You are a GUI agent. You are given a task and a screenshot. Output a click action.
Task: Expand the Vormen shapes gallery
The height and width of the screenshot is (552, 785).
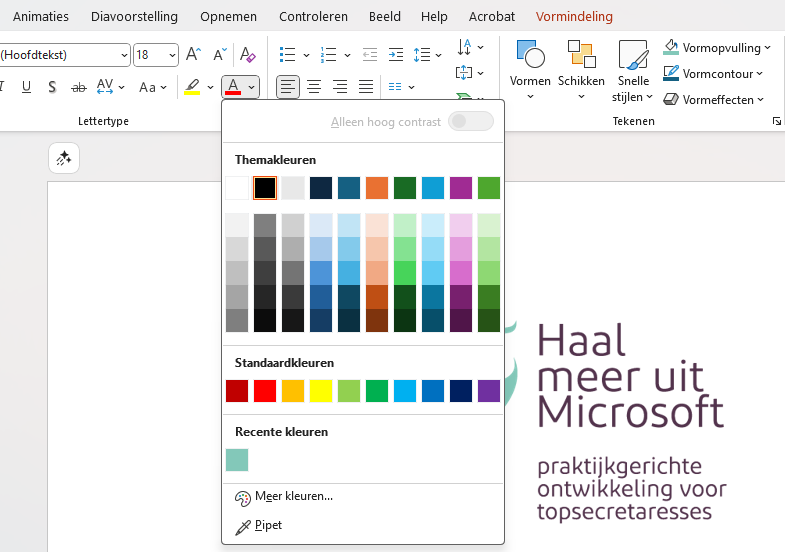click(x=530, y=97)
